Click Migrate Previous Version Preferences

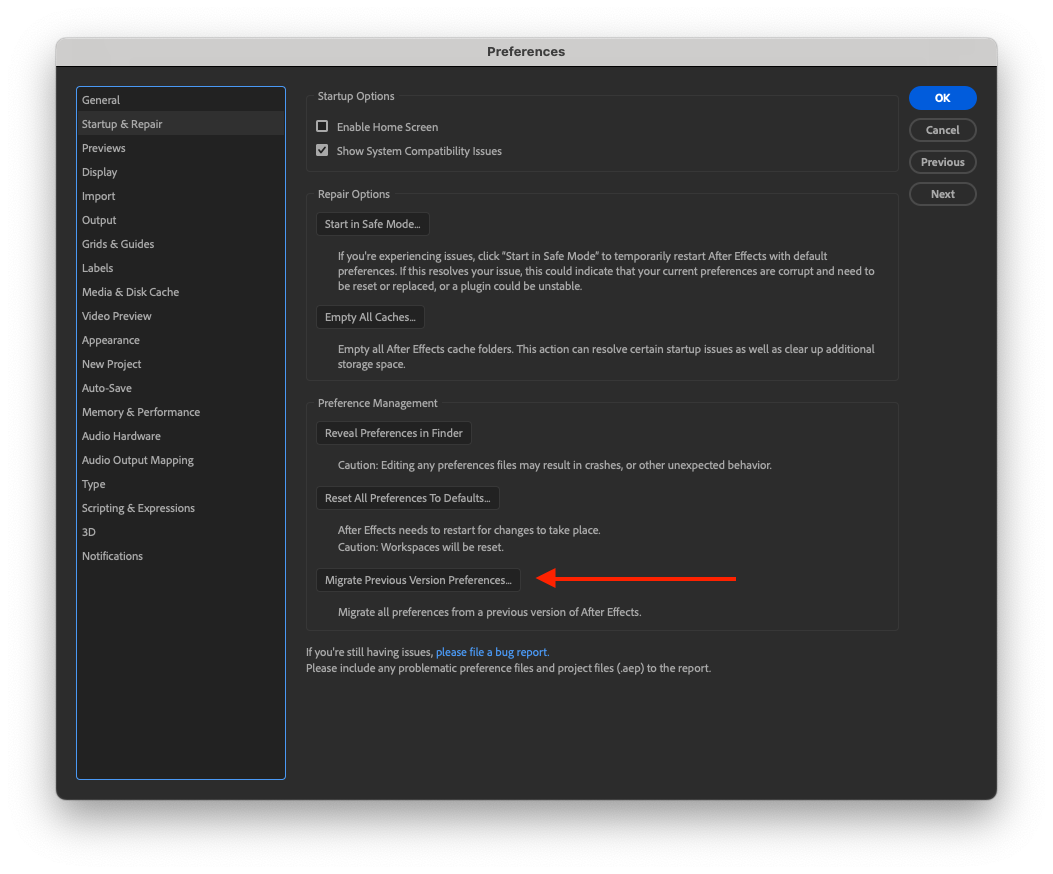coord(417,579)
